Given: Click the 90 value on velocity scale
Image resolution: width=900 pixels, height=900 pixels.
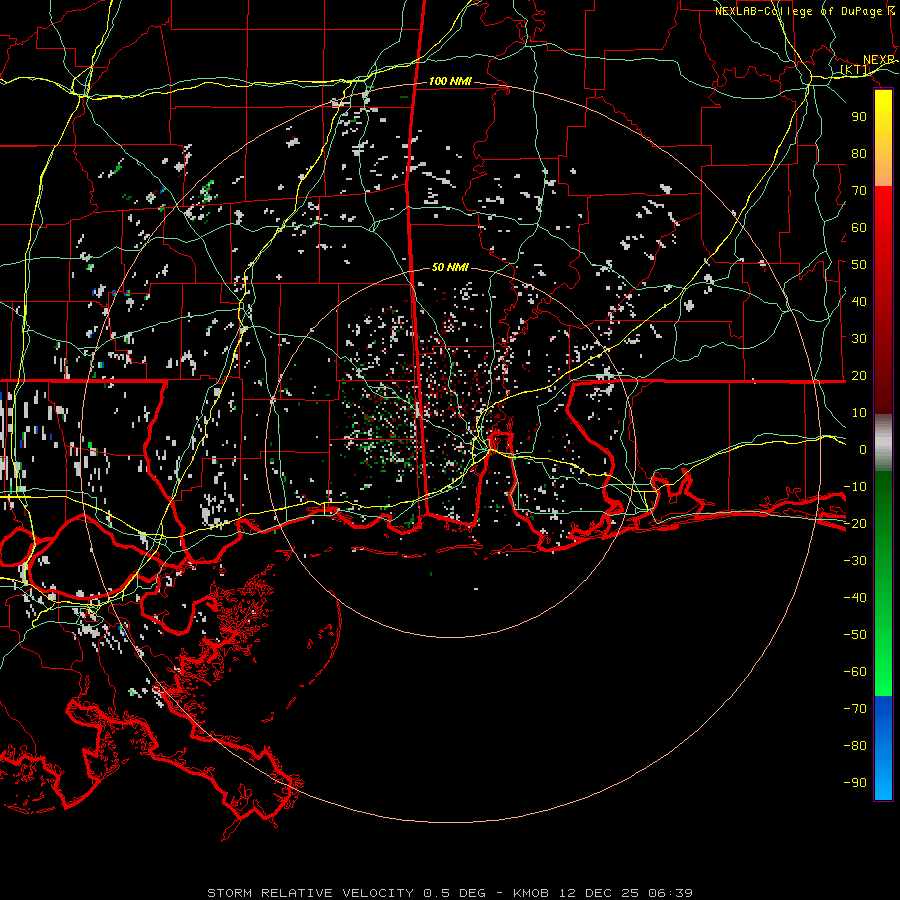Looking at the screenshot, I should 859,117.
